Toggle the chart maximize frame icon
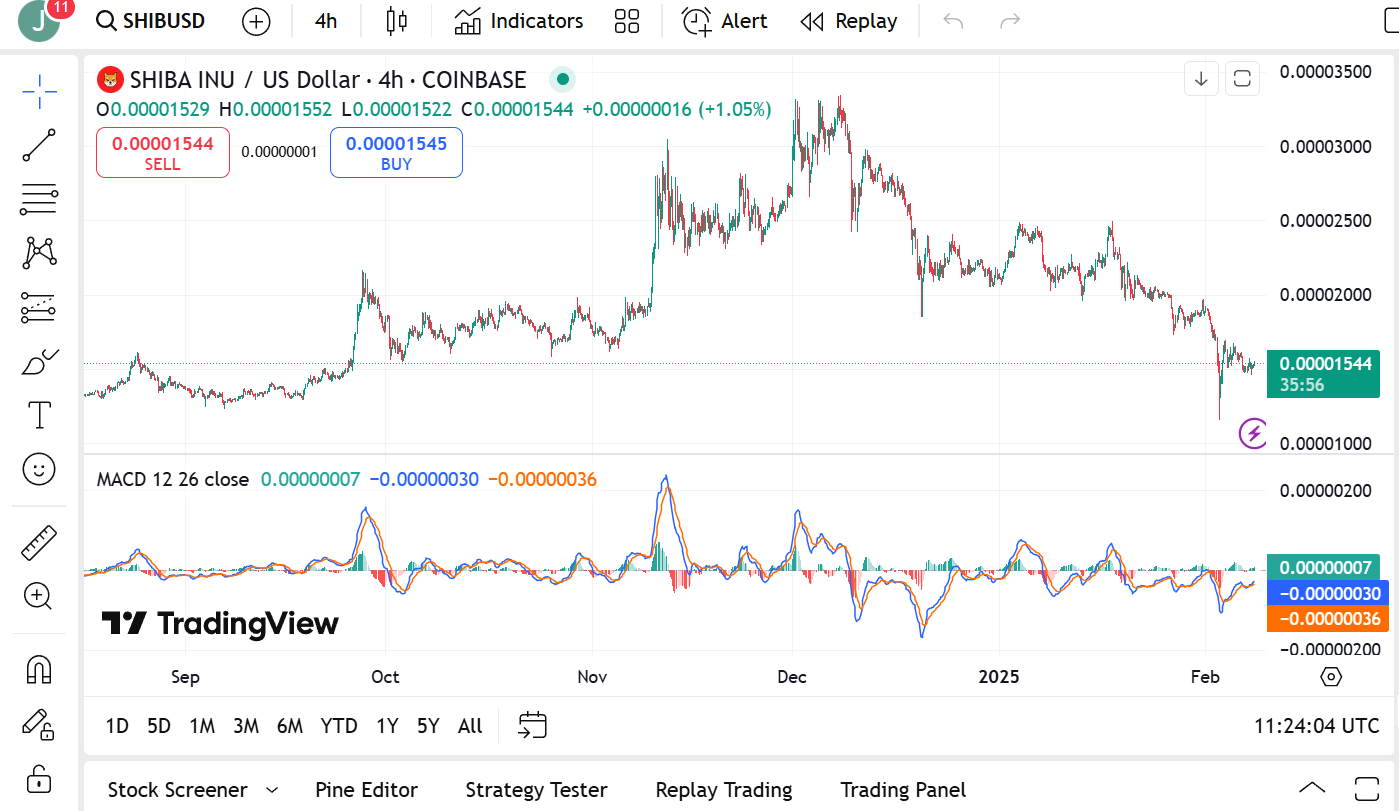This screenshot has width=1399, height=811. pyautogui.click(x=1243, y=78)
